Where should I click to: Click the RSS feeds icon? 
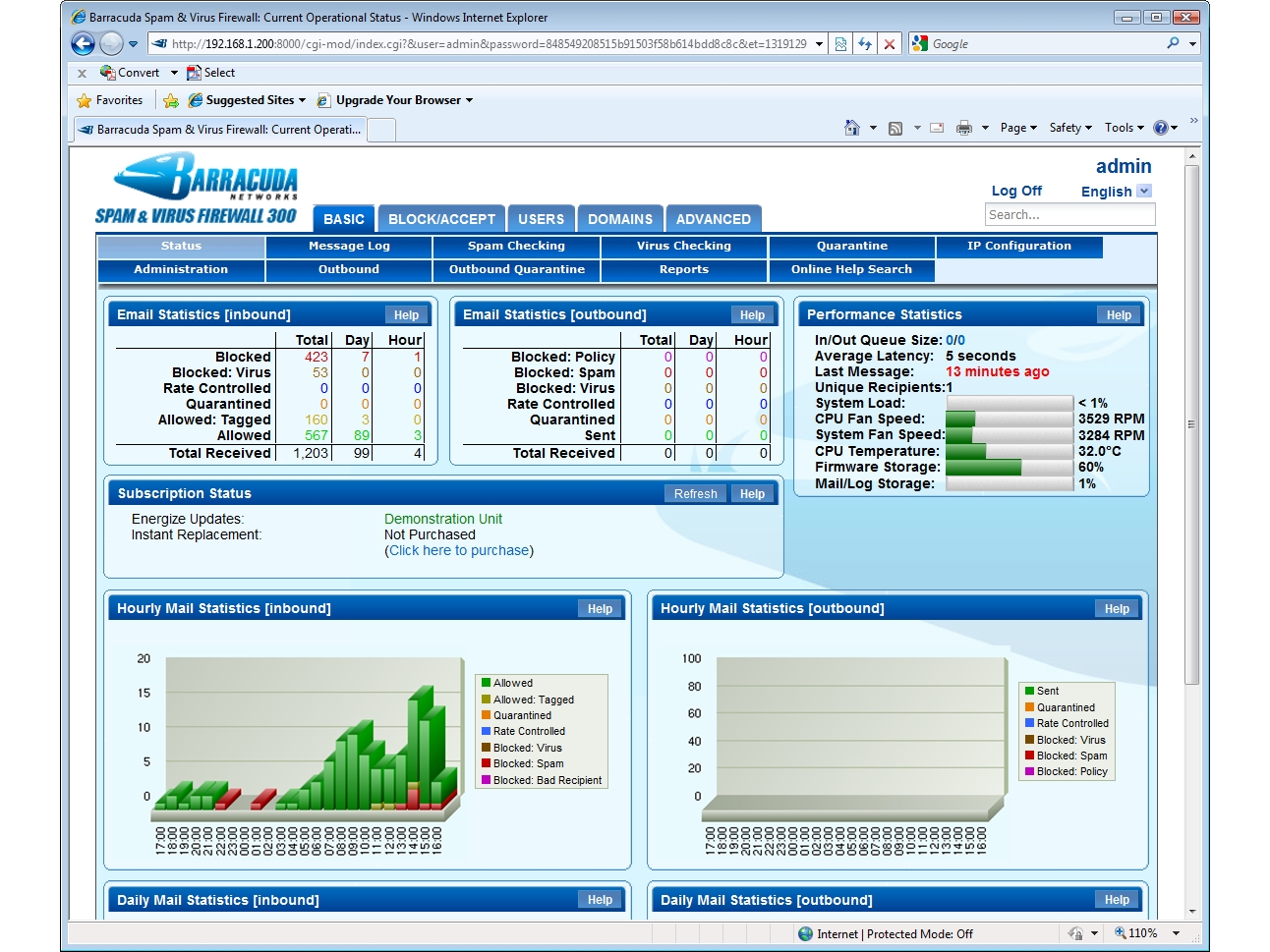[895, 128]
